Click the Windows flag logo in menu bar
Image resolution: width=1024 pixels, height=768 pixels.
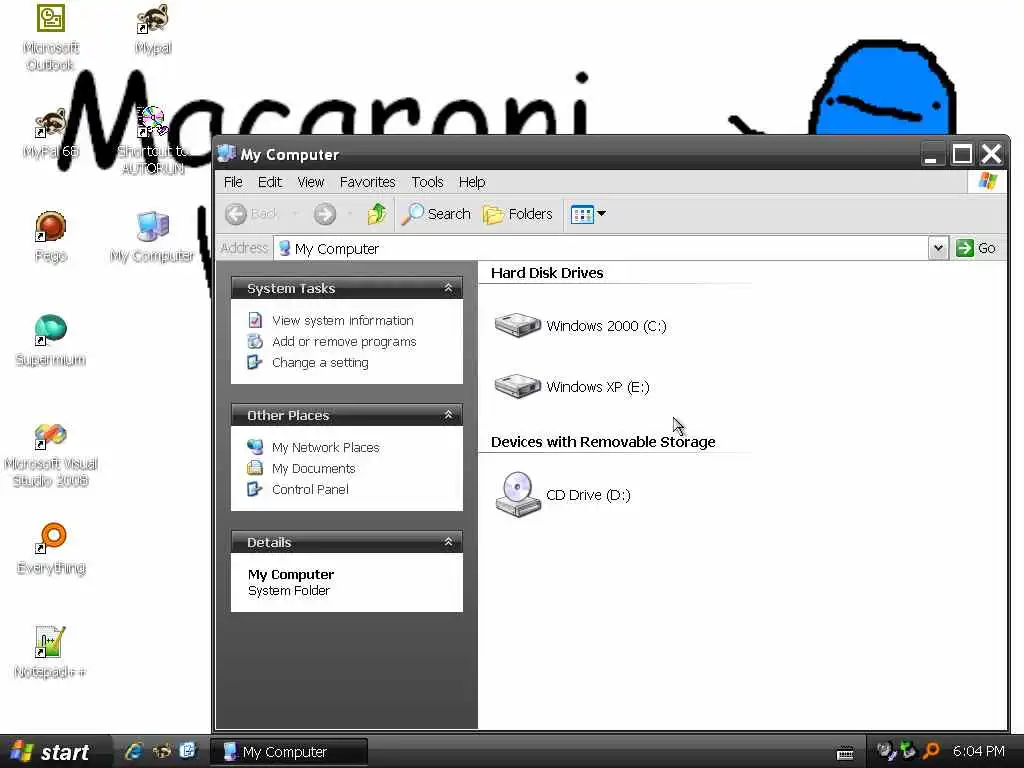click(x=987, y=182)
